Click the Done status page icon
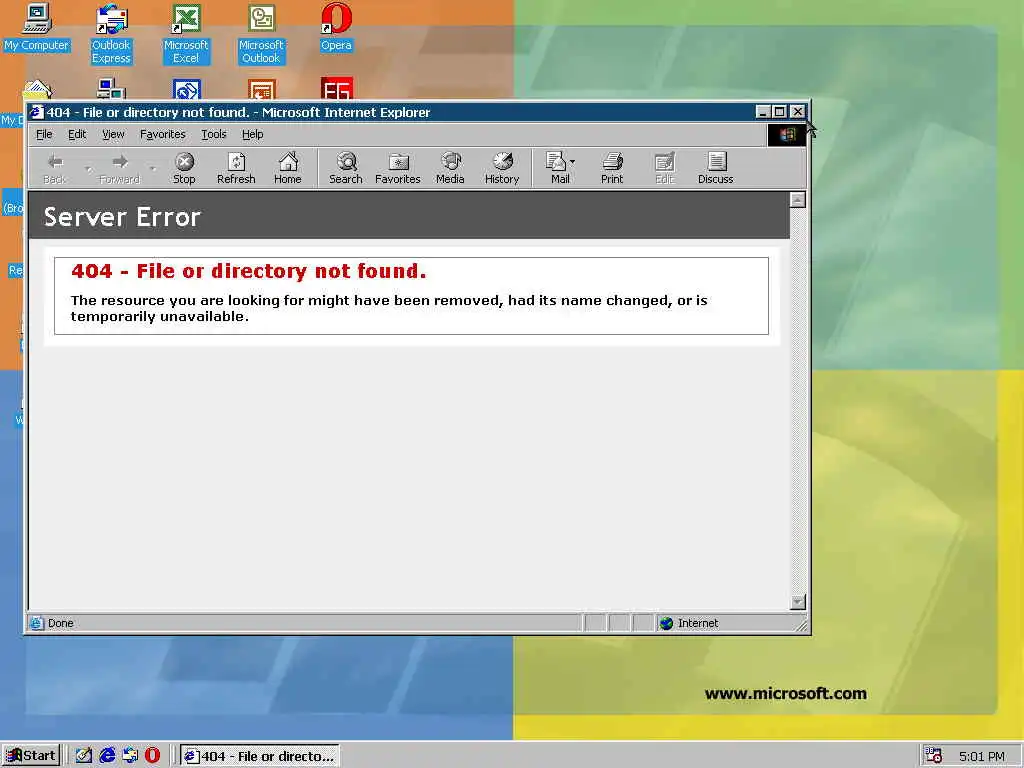Image resolution: width=1024 pixels, height=768 pixels. coord(37,623)
